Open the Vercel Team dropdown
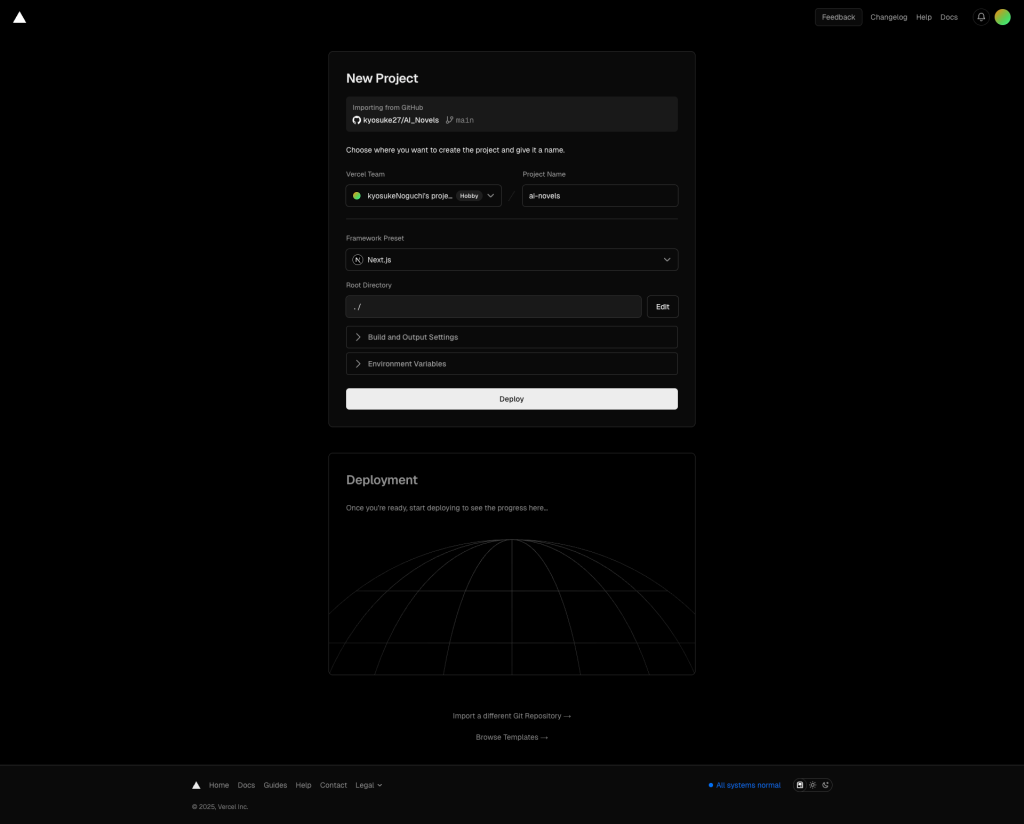The height and width of the screenshot is (824, 1024). click(423, 196)
